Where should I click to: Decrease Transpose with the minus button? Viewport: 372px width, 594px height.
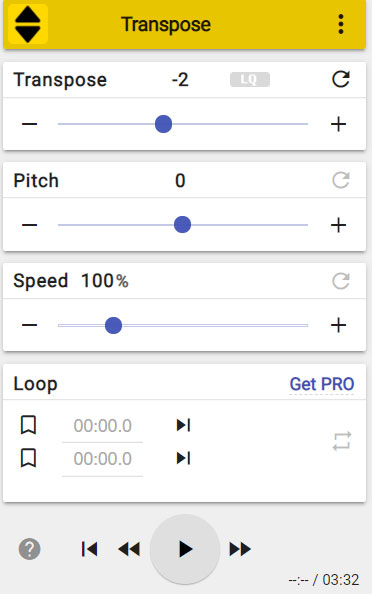pos(30,124)
